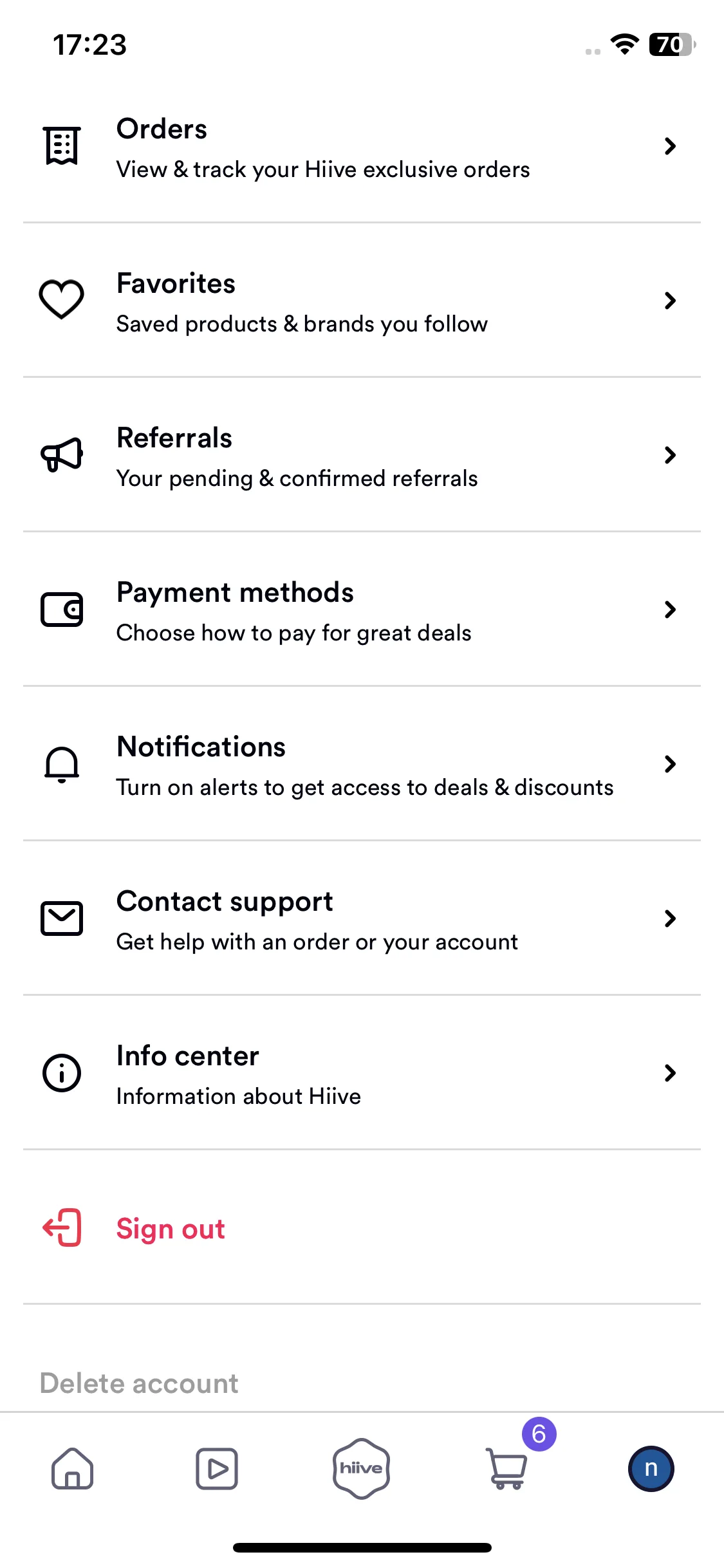Open the hiive hexagon logo tab
This screenshot has height=1568, width=724.
(x=362, y=1468)
